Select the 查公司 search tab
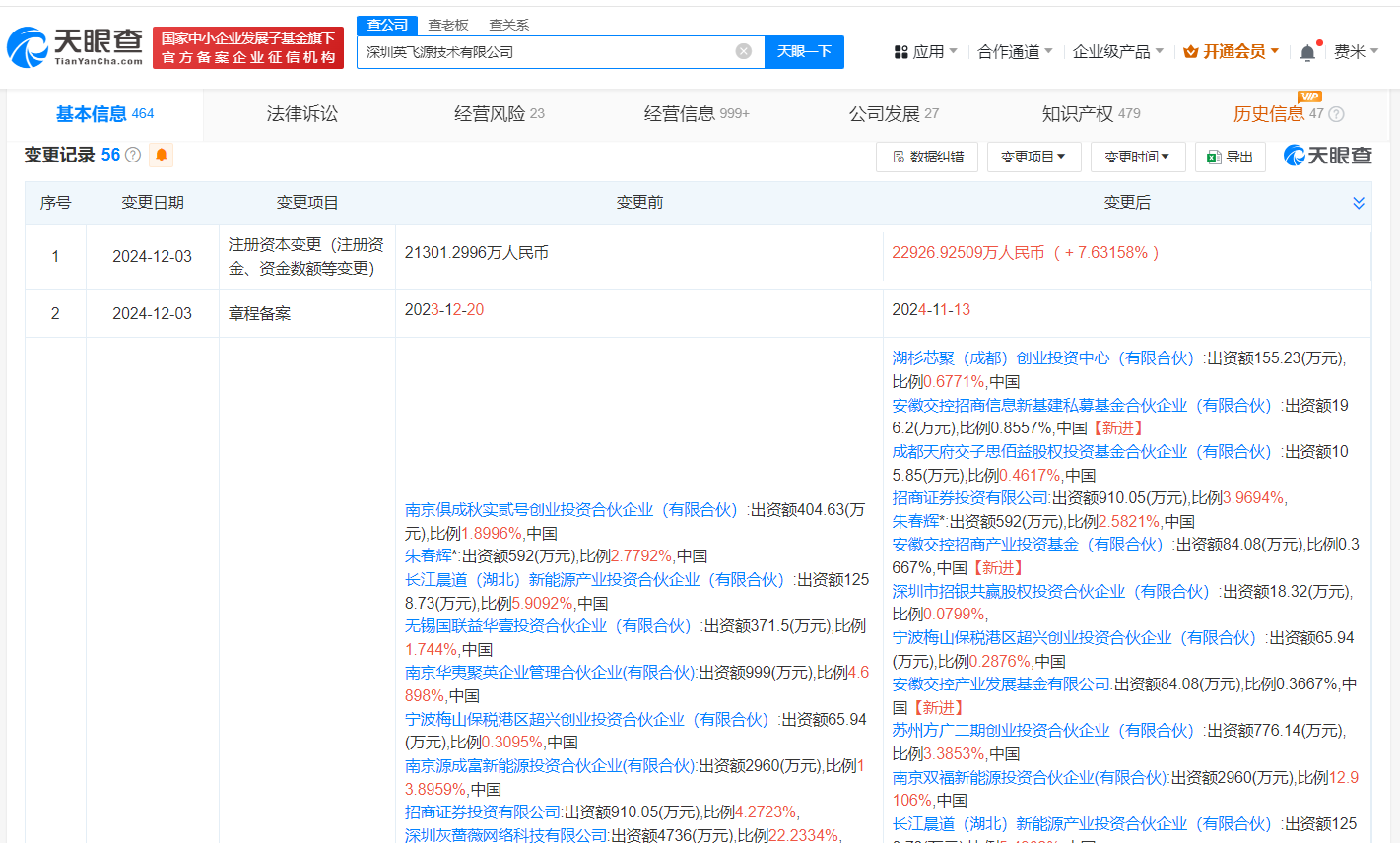Image resolution: width=1400 pixels, height=843 pixels. 387,25
